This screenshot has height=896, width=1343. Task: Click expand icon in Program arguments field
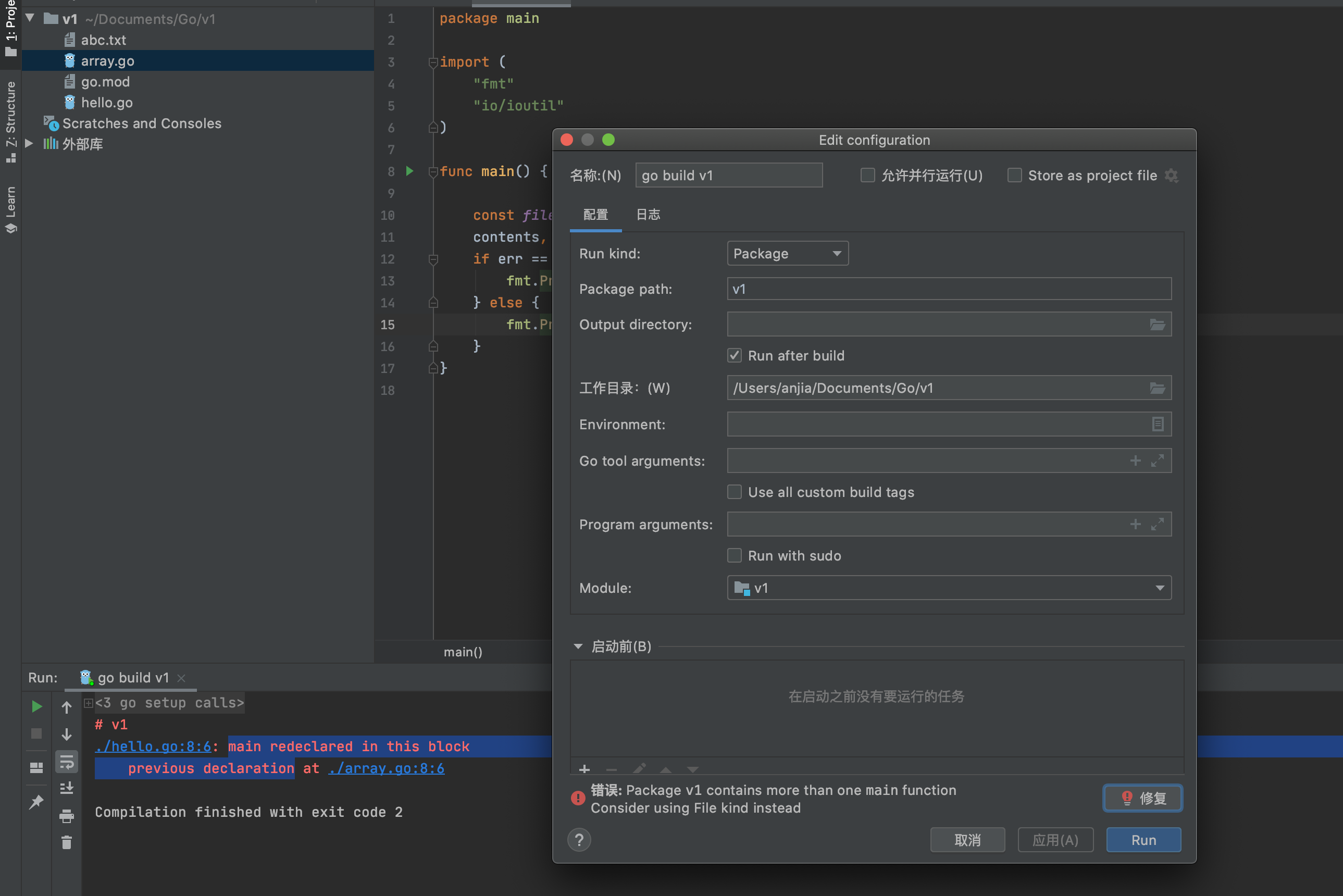1157,524
